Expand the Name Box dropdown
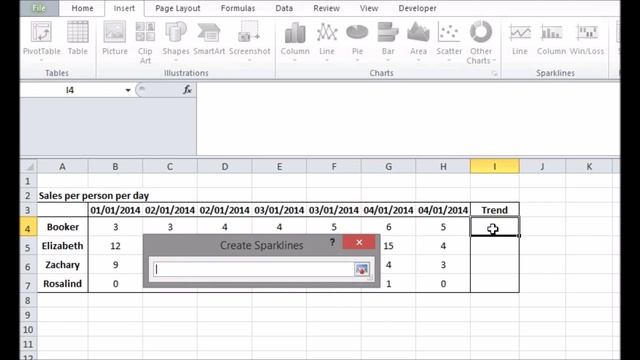The height and width of the screenshot is (360, 640). point(128,90)
